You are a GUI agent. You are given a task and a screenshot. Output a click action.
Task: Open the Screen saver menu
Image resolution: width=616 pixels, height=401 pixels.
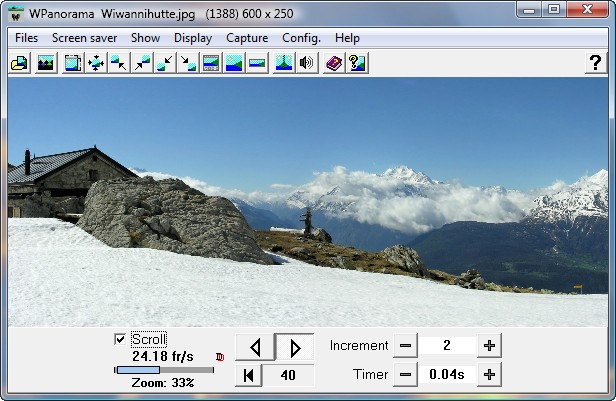pyautogui.click(x=84, y=38)
